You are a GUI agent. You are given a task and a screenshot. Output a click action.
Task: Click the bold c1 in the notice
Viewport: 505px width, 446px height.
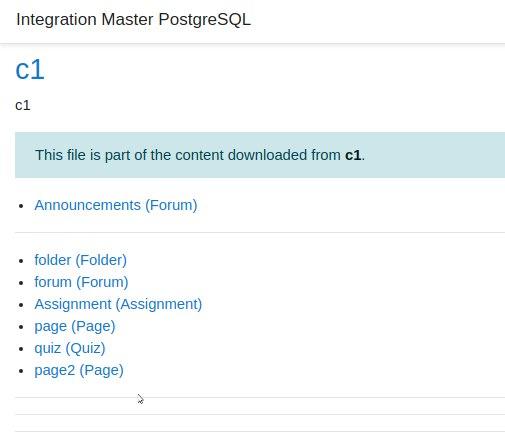pyautogui.click(x=353, y=155)
